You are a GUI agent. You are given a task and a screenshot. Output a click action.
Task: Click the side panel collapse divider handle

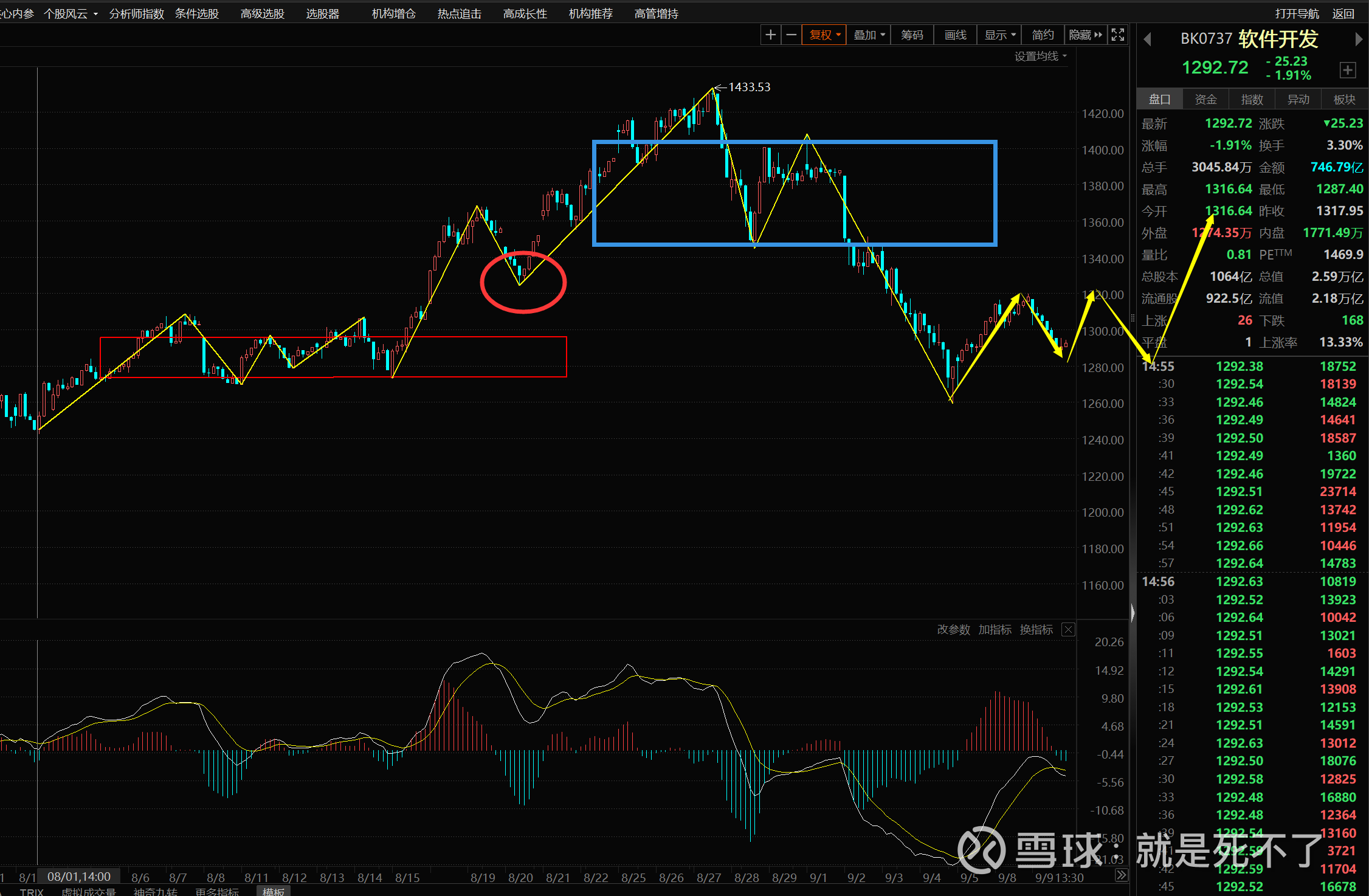tap(1133, 613)
